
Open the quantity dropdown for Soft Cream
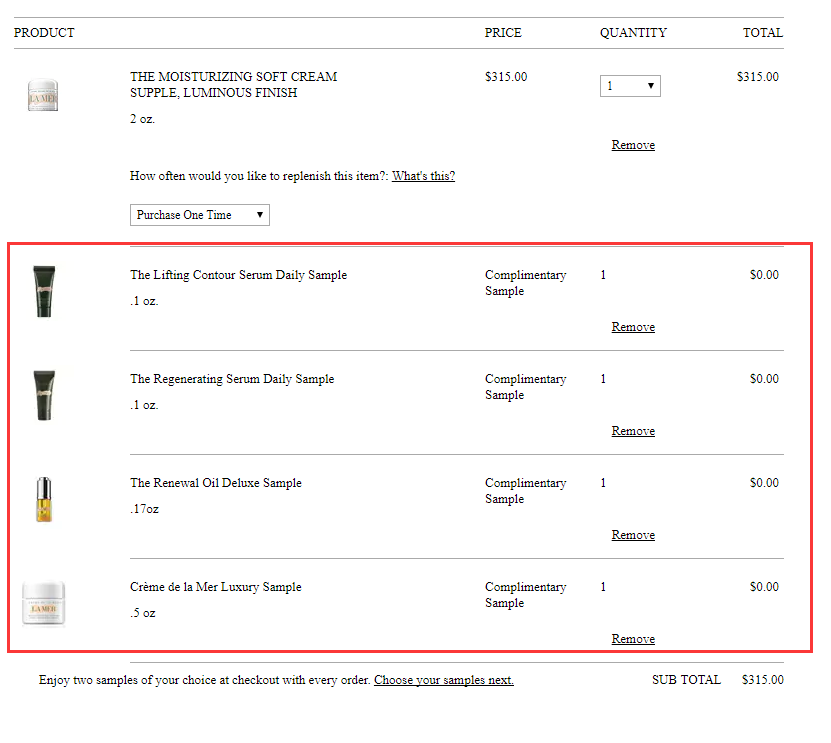(x=630, y=86)
